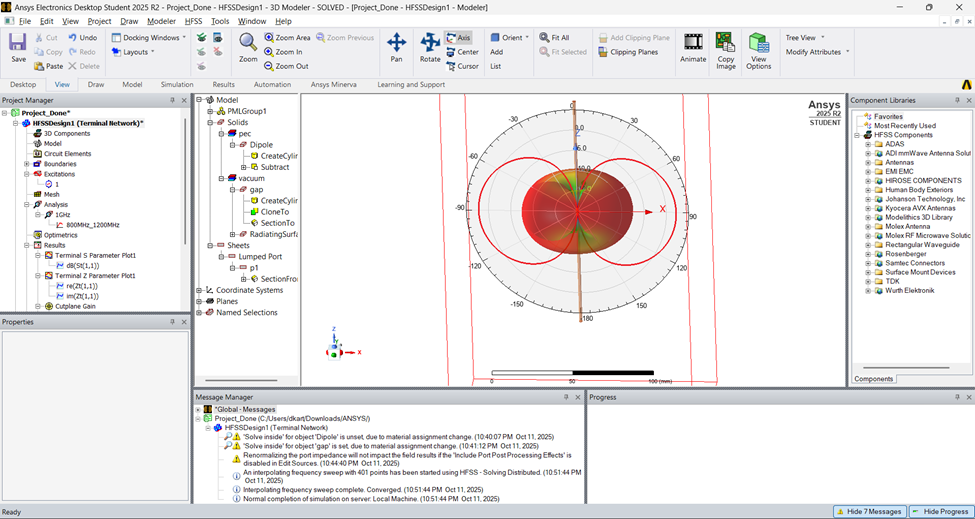
Task: Open the Orient dropdown
Action: click(510, 38)
